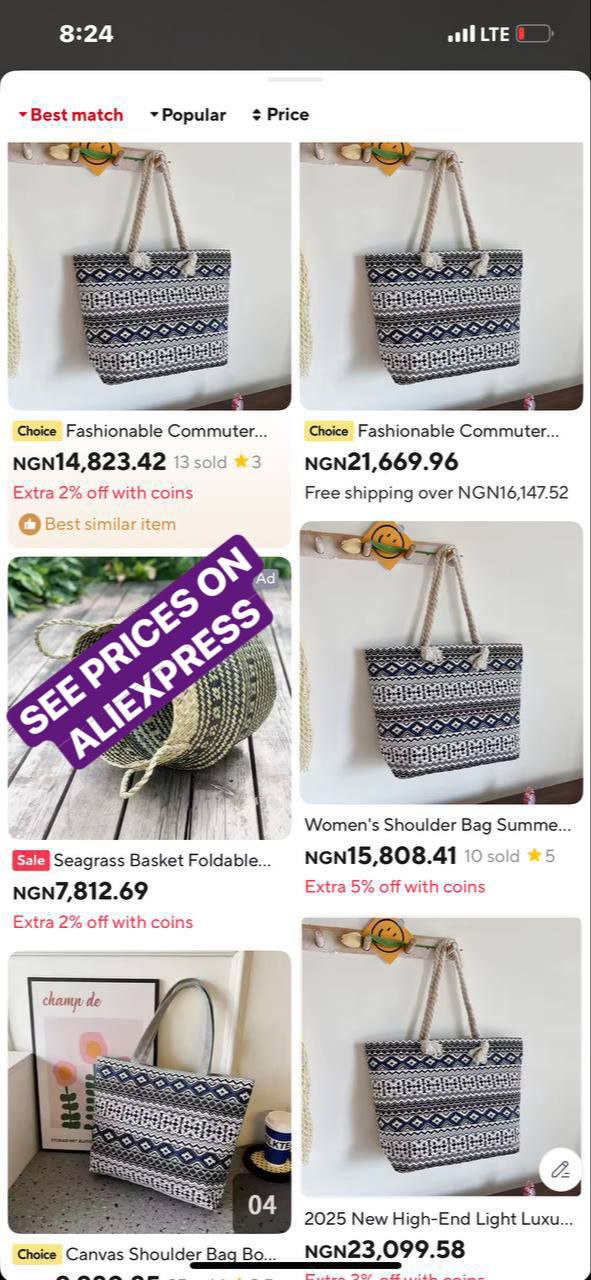Open the Seagrass Basket Foldable listing title

click(162, 860)
